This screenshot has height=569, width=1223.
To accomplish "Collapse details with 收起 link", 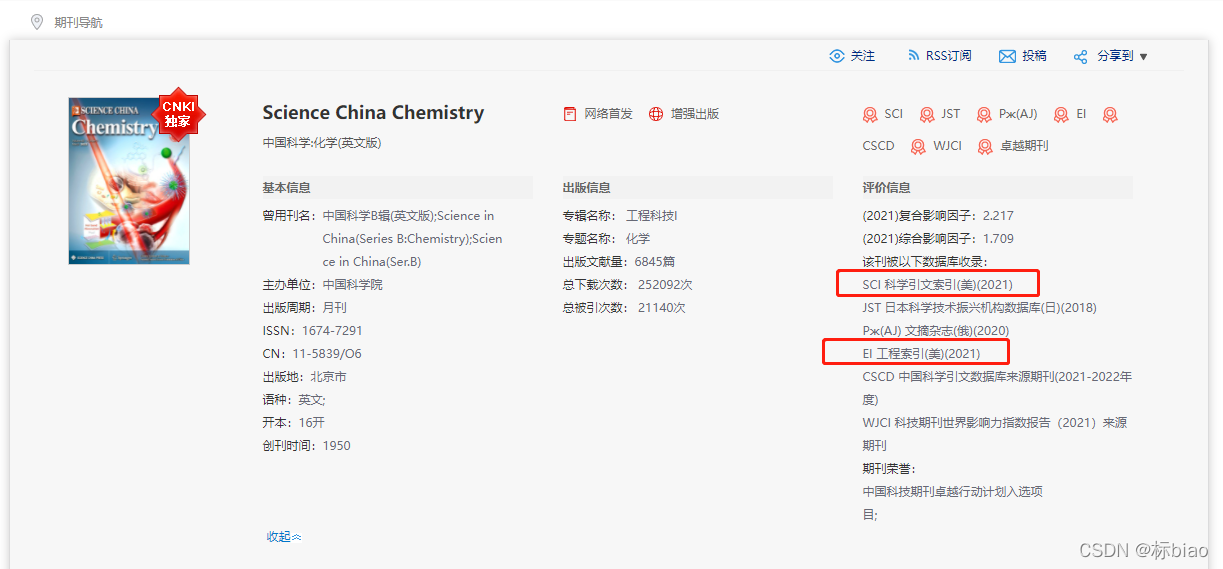I will pyautogui.click(x=284, y=537).
